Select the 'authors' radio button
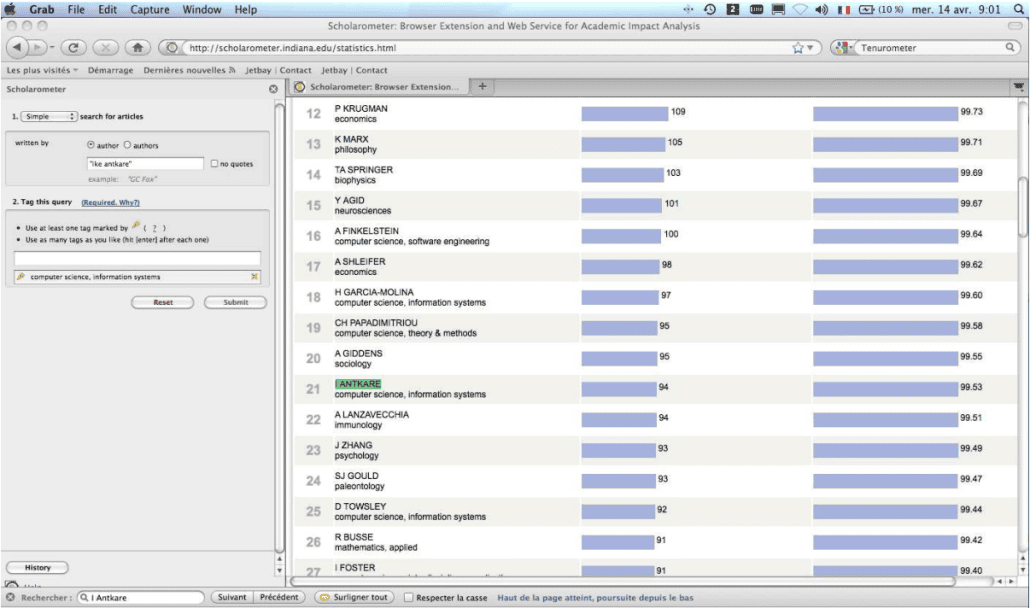1030x608 pixels. (x=127, y=144)
